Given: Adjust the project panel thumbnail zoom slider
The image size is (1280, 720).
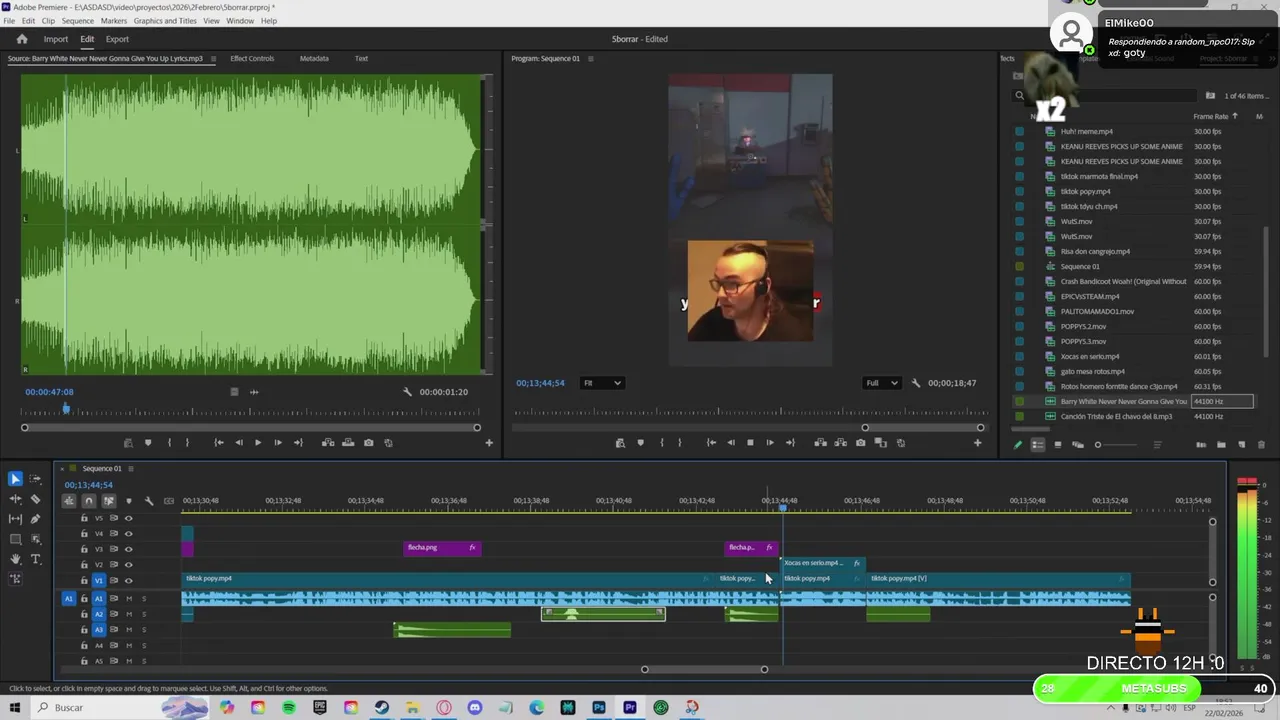Looking at the screenshot, I should [1098, 445].
